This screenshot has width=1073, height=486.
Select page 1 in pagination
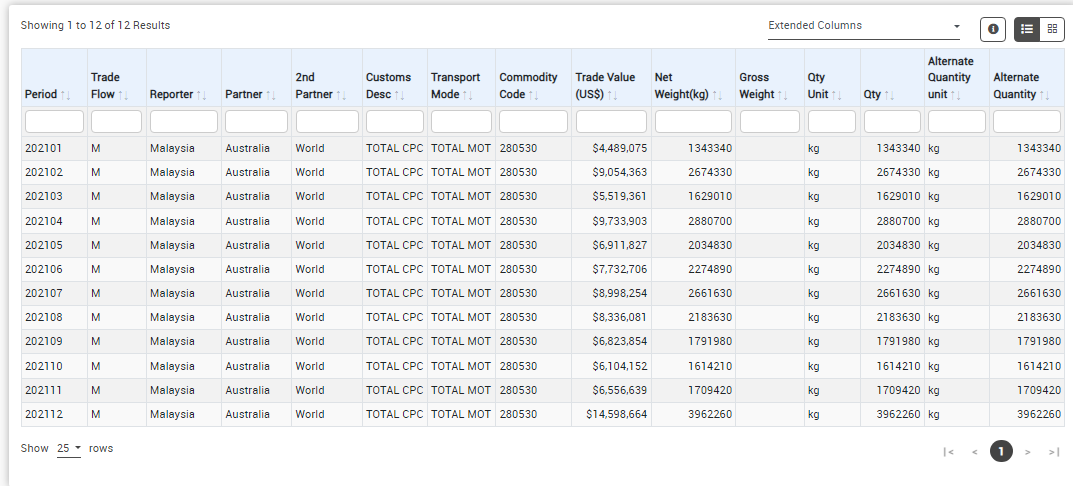click(x=1001, y=452)
